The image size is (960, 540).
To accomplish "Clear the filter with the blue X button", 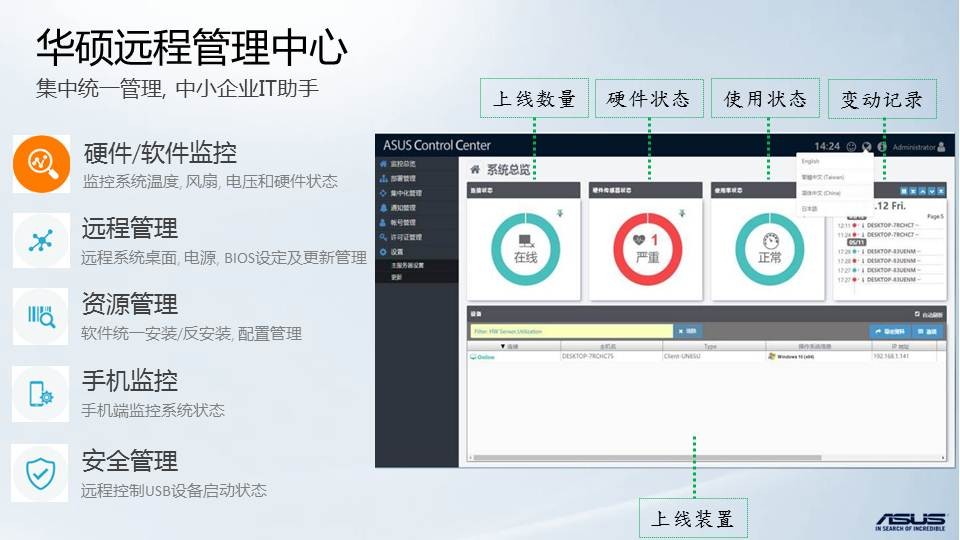I will pos(688,331).
